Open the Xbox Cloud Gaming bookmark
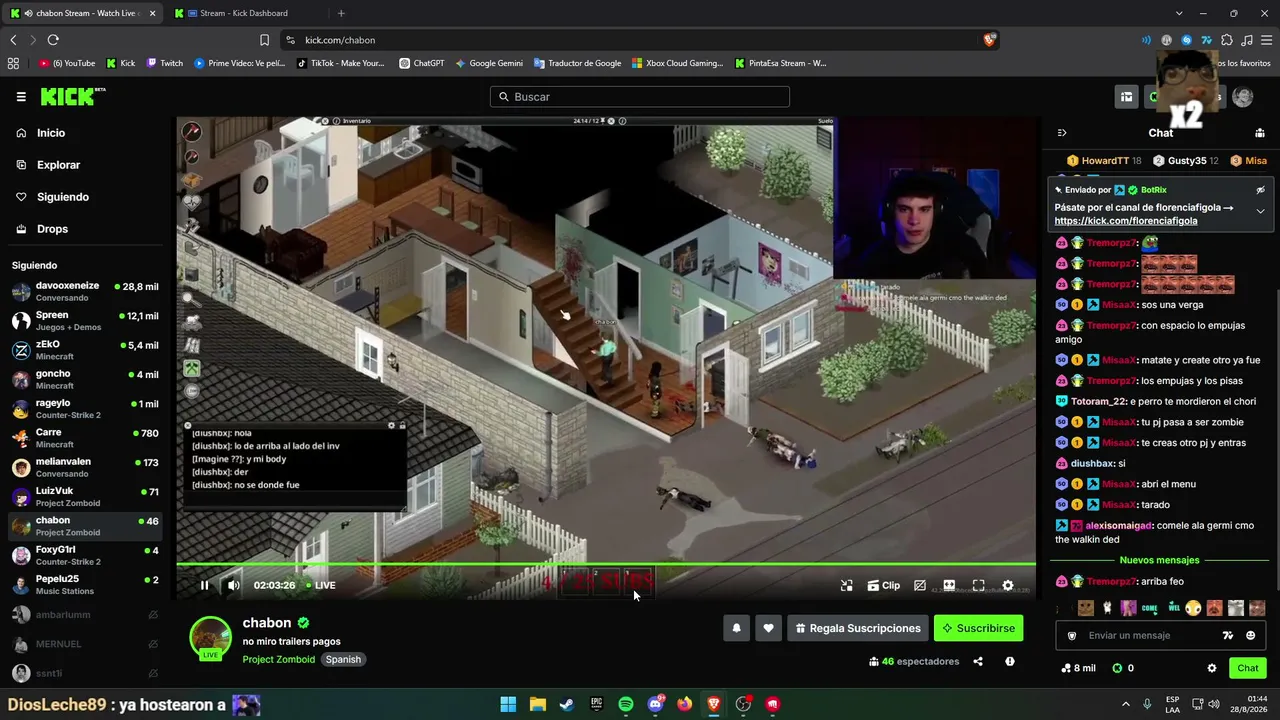 point(677,63)
